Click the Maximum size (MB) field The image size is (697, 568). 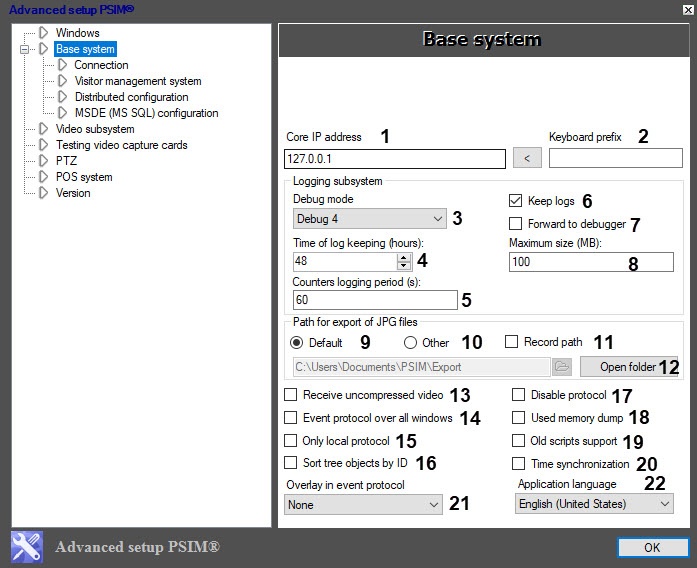[591, 262]
